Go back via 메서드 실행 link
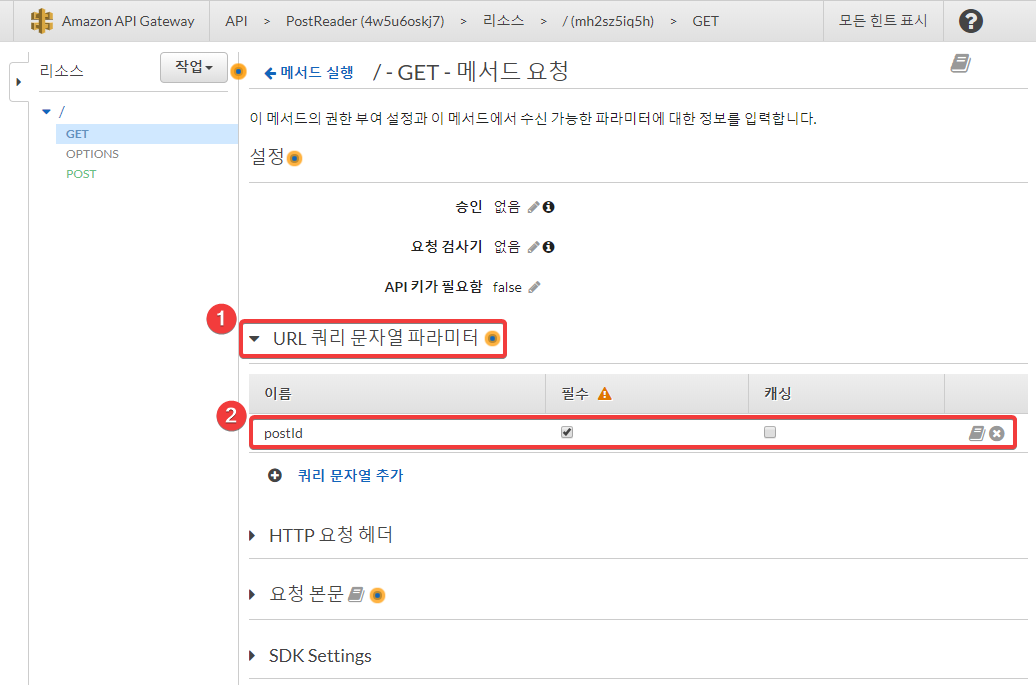The width and height of the screenshot is (1036, 685). pos(309,73)
